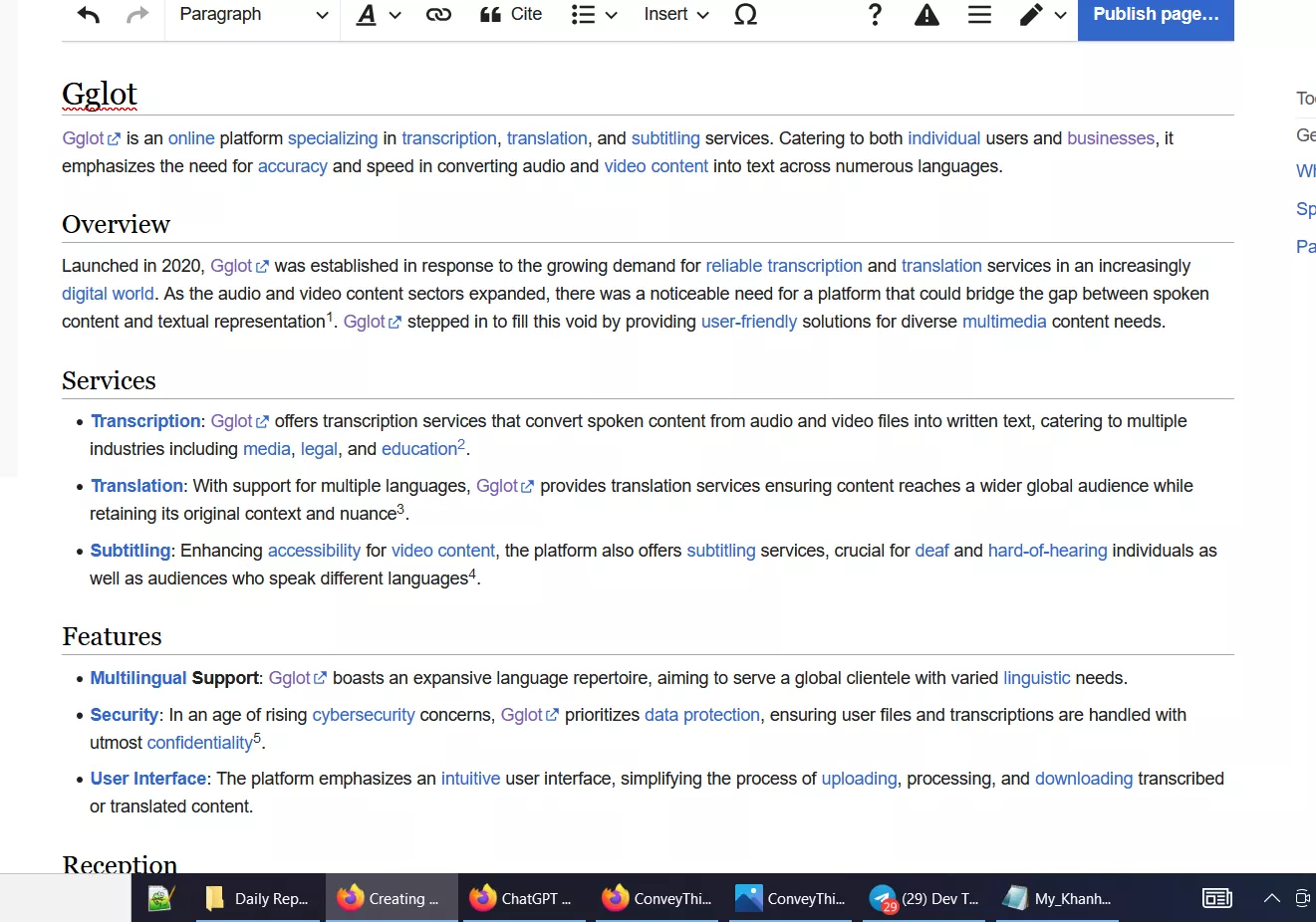The height and width of the screenshot is (922, 1316).
Task: Click the 'accessibility' link
Action: tap(314, 551)
